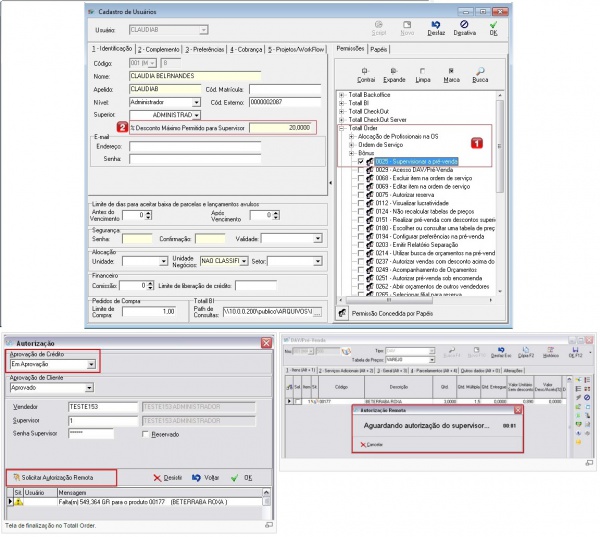Click the Busca search icon
600x537 pixels.
coord(480,72)
